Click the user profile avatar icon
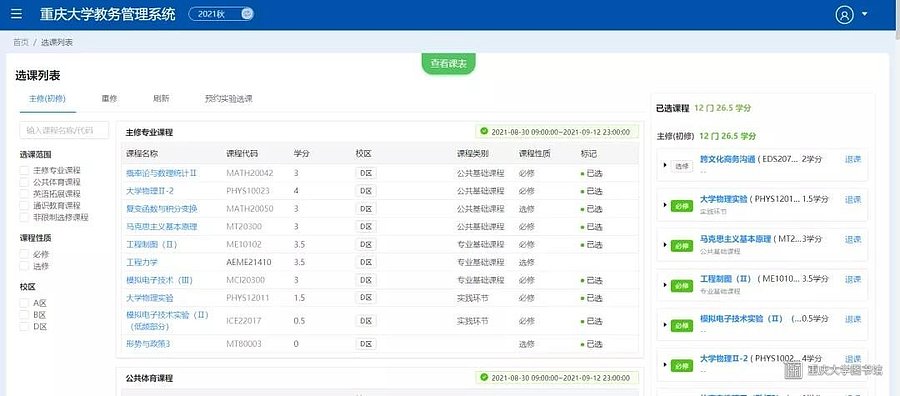Viewport: 900px width, 396px height. [x=844, y=14]
